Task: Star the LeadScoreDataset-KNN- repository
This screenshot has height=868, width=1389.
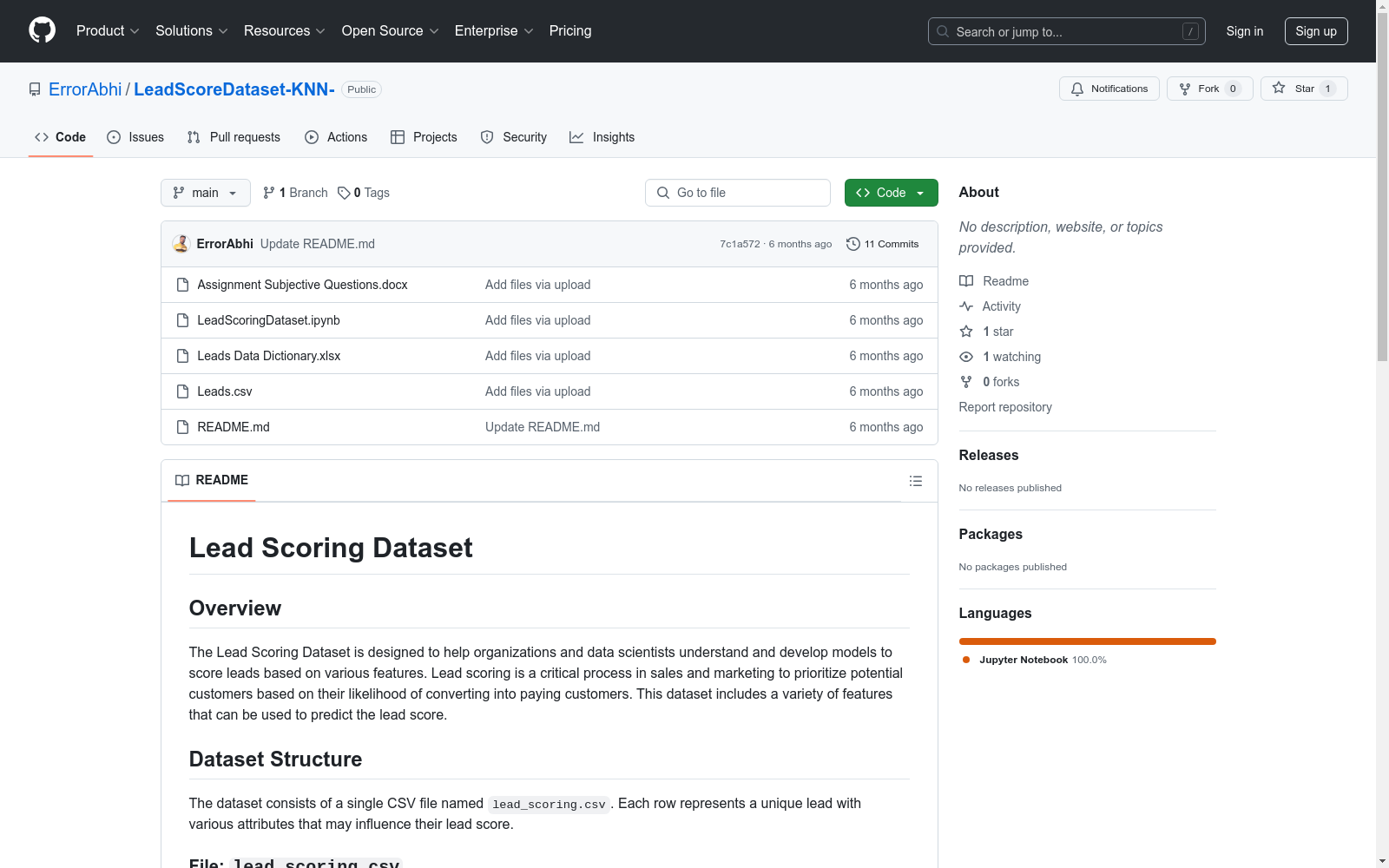Action: click(1303, 89)
